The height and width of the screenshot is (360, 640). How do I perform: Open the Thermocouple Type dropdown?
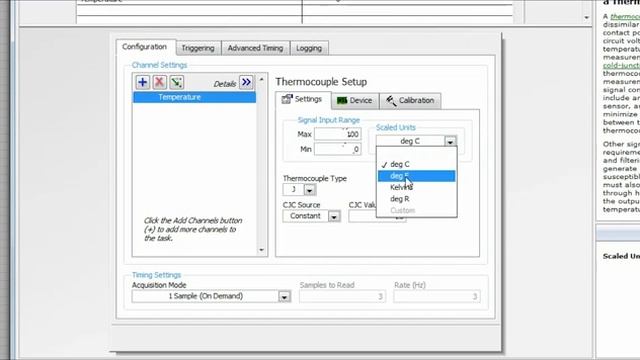[309, 190]
